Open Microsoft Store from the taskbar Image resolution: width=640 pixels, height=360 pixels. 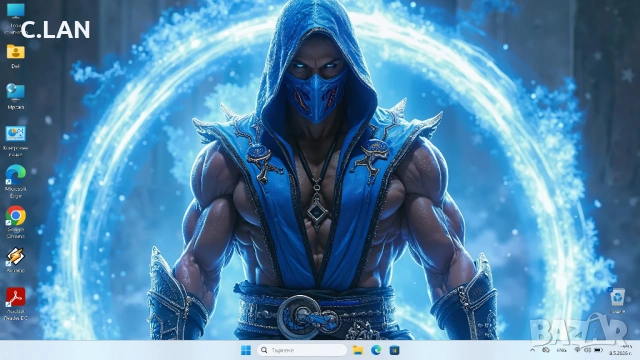(x=394, y=350)
